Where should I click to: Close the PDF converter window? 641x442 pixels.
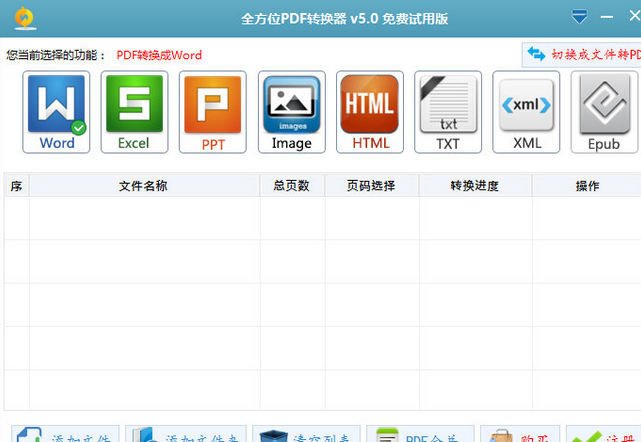[x=635, y=16]
